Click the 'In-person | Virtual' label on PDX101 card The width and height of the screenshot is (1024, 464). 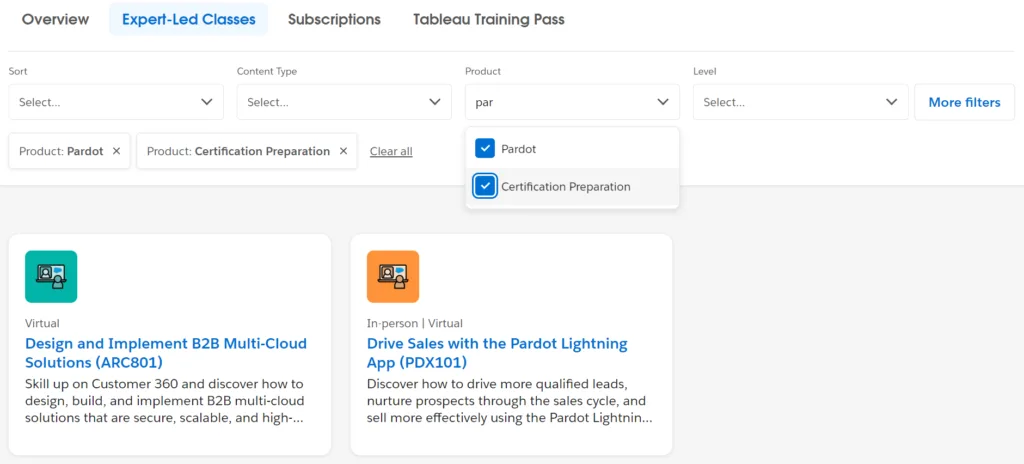pos(414,323)
